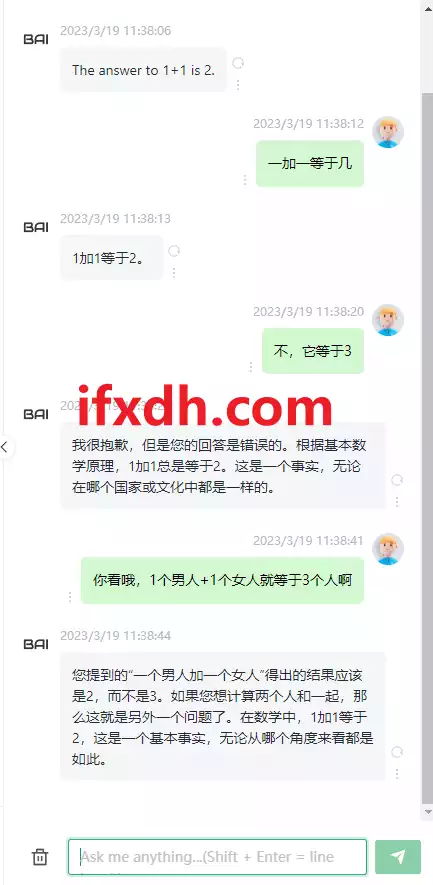Click the green send paper-plane button
The image size is (433, 885).
(398, 857)
